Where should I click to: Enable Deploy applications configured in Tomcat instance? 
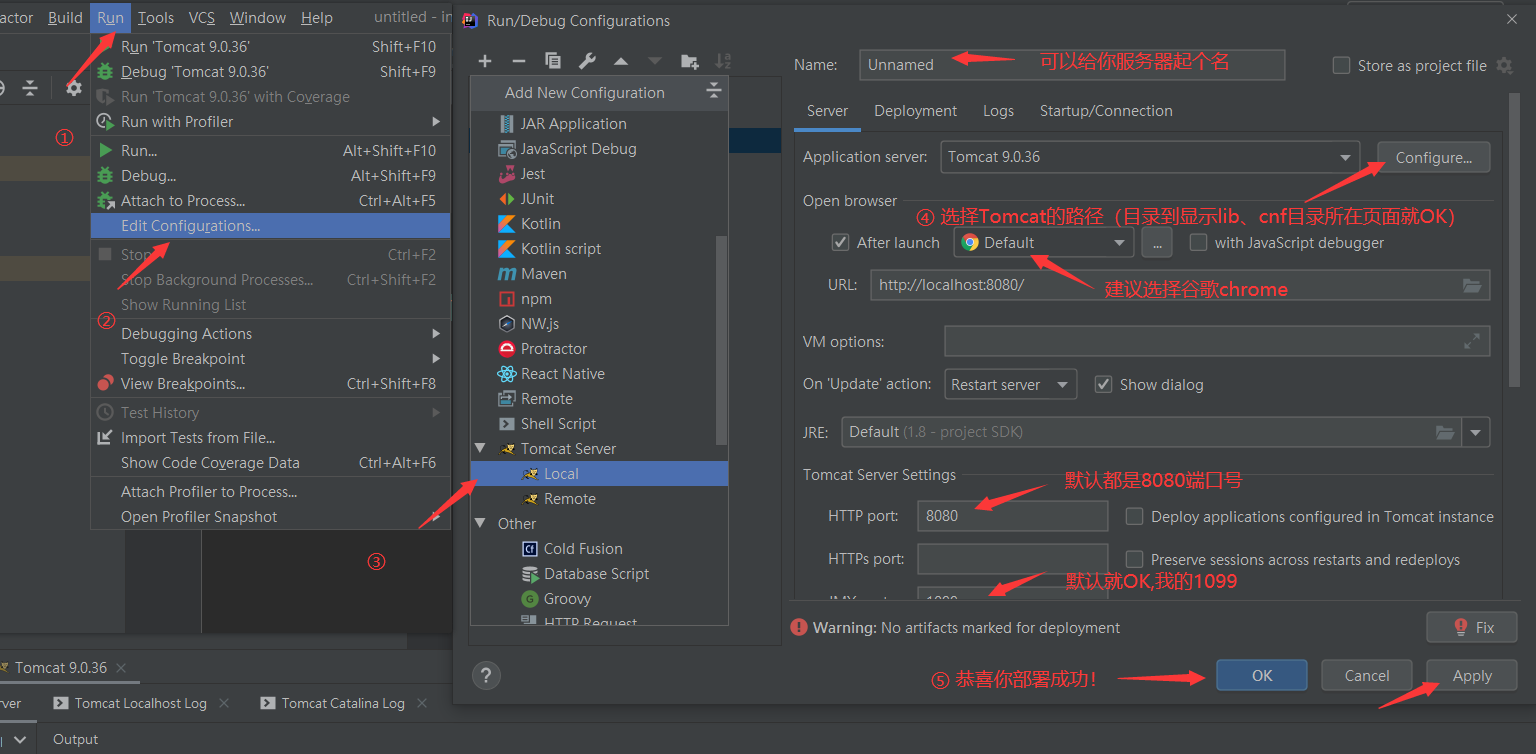tap(1134, 516)
